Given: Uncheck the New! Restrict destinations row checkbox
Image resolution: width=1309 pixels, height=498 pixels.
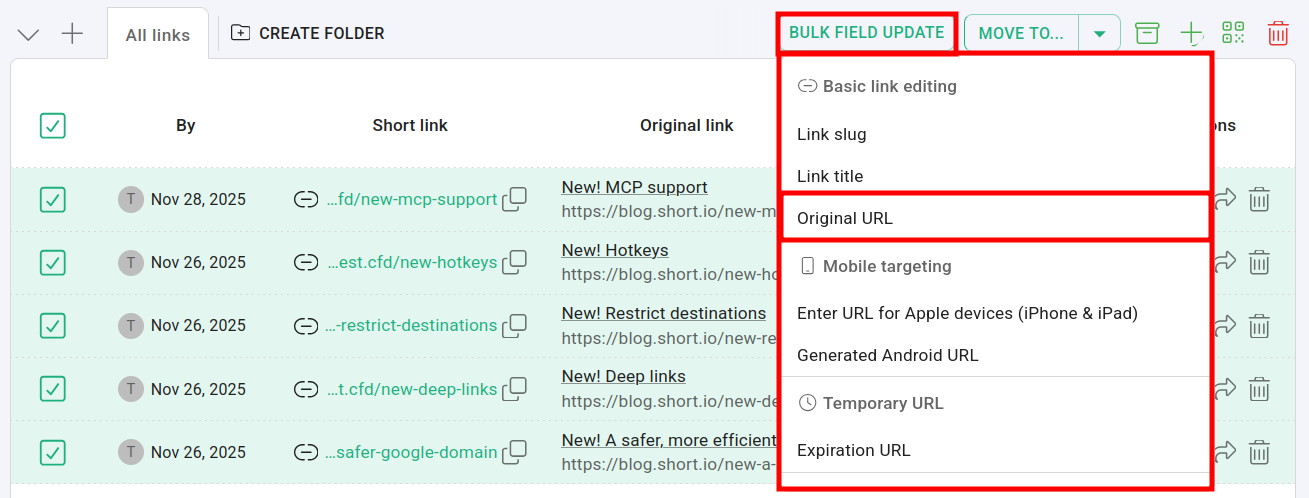Looking at the screenshot, I should (x=53, y=325).
